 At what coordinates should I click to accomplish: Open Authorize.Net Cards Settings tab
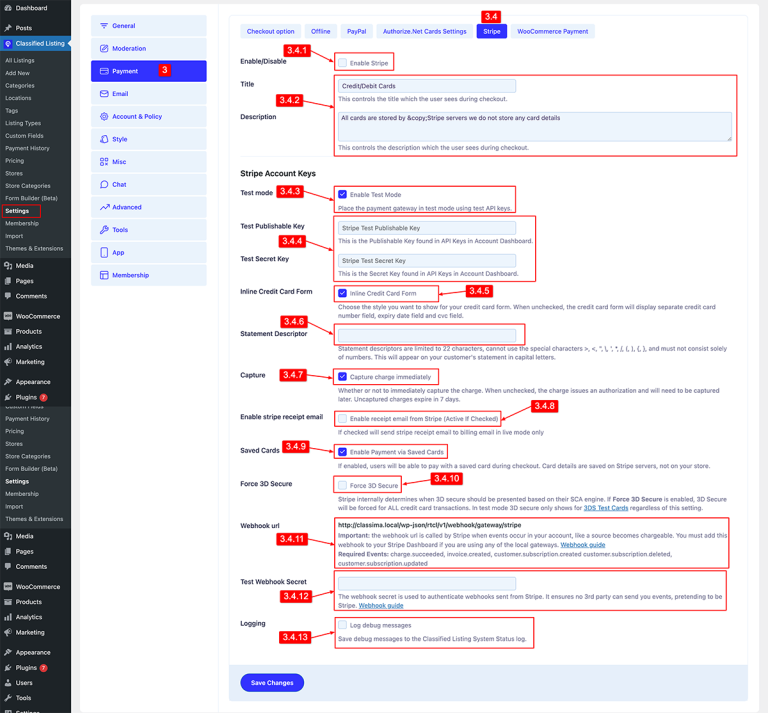click(x=424, y=31)
